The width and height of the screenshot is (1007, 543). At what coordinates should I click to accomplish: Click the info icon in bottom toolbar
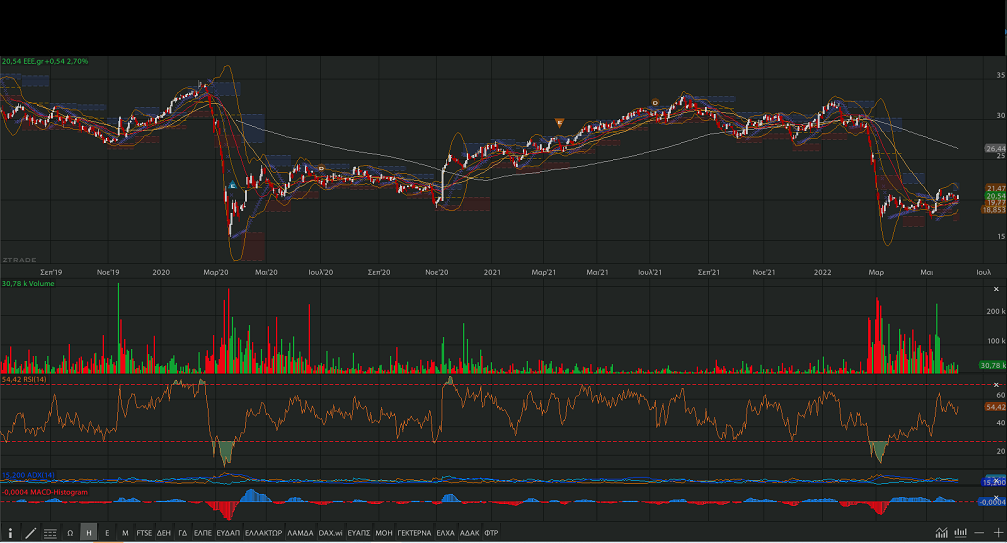[10, 533]
